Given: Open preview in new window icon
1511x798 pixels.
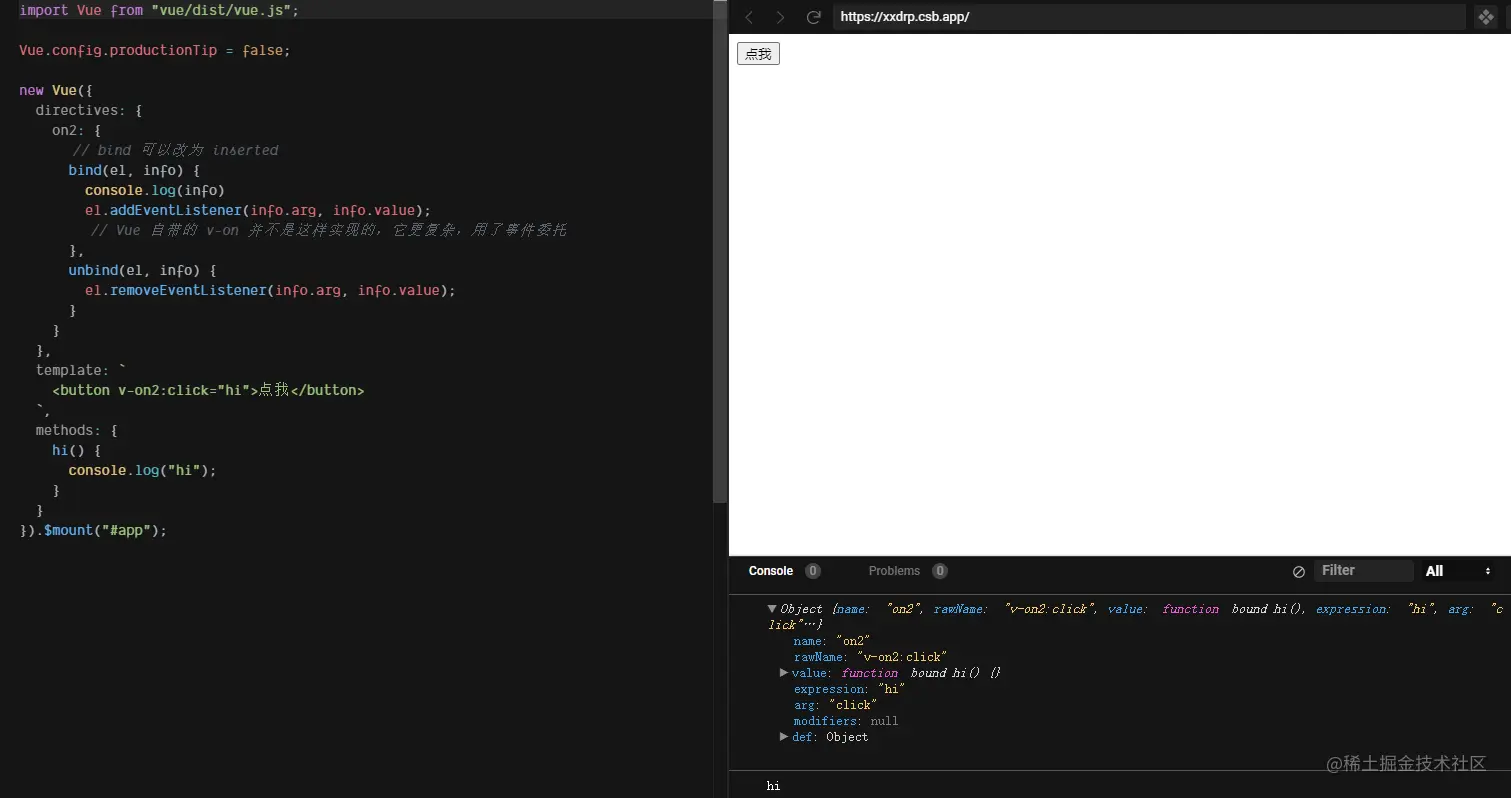Looking at the screenshot, I should tap(1485, 17).
